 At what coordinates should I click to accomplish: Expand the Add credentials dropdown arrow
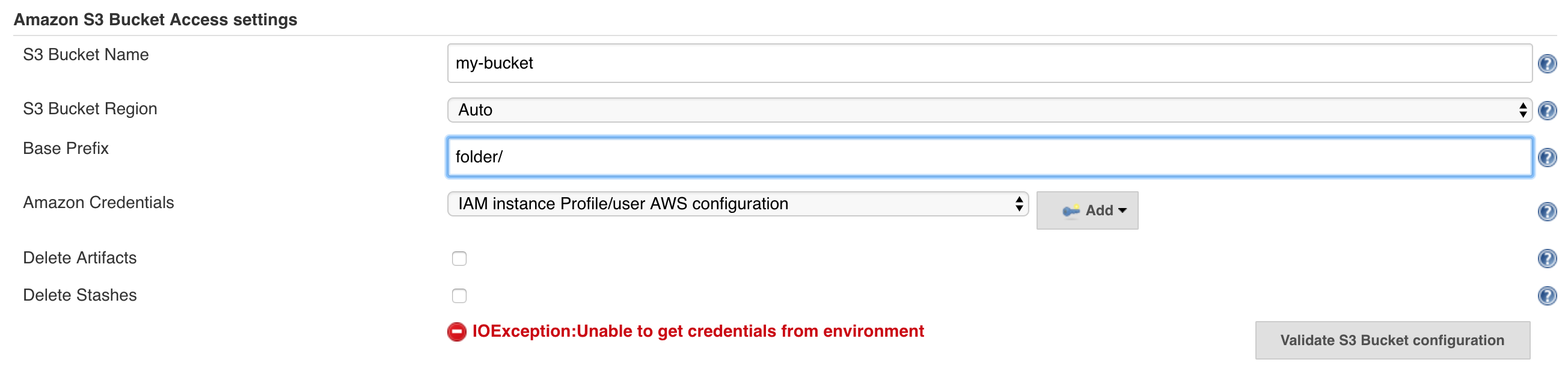tap(1122, 211)
